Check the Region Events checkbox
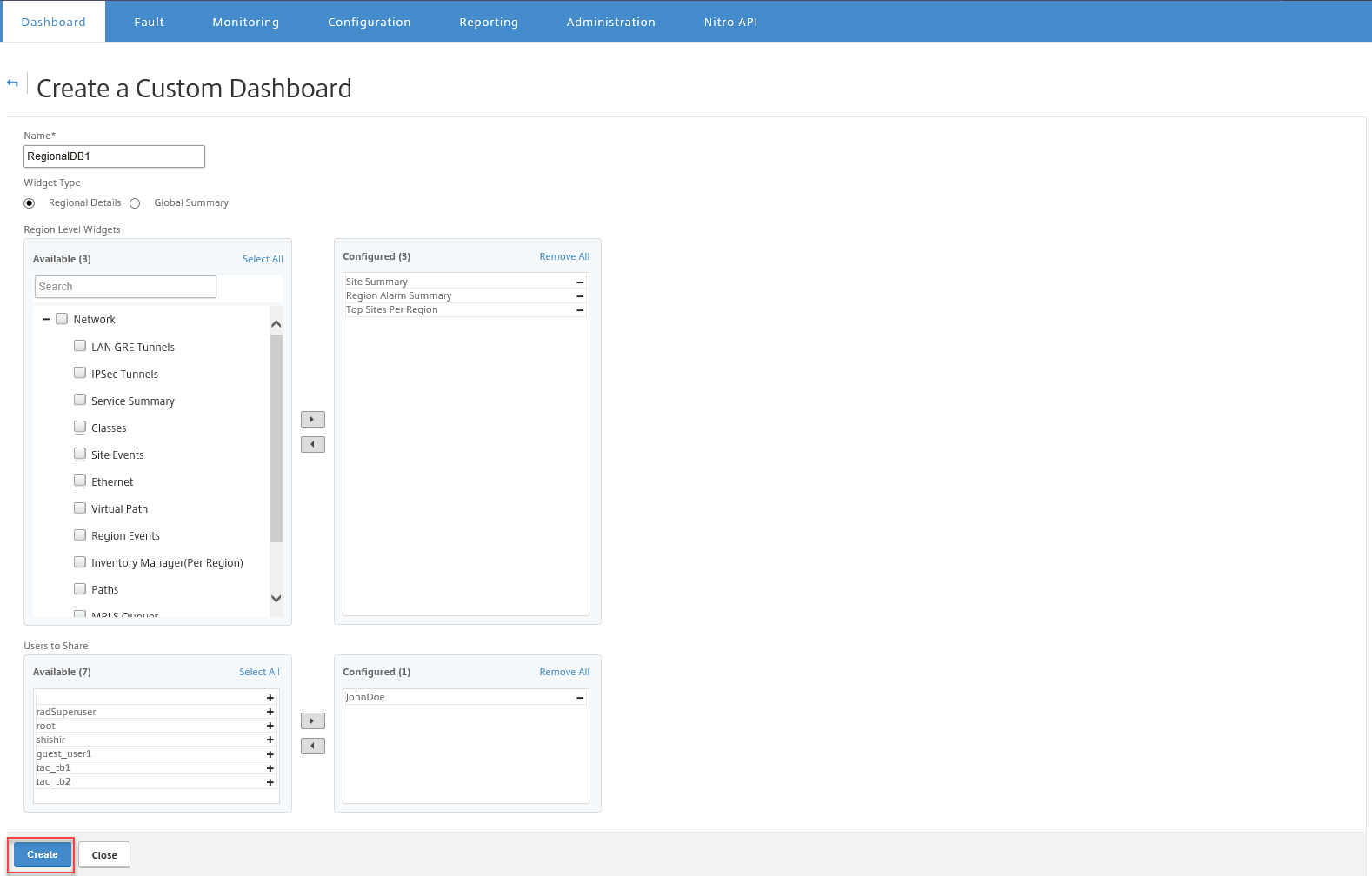 click(x=80, y=534)
